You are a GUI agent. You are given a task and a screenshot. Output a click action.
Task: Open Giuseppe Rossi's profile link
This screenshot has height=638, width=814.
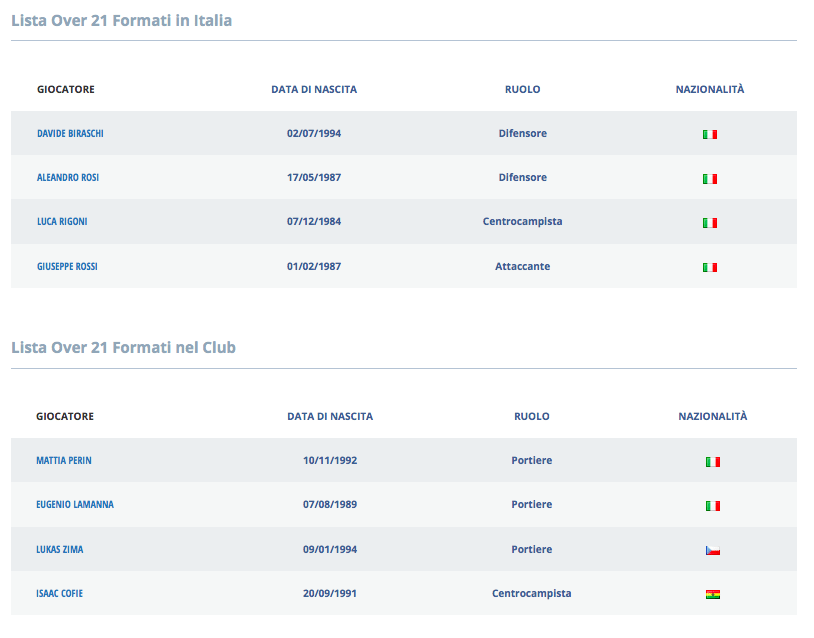point(67,267)
